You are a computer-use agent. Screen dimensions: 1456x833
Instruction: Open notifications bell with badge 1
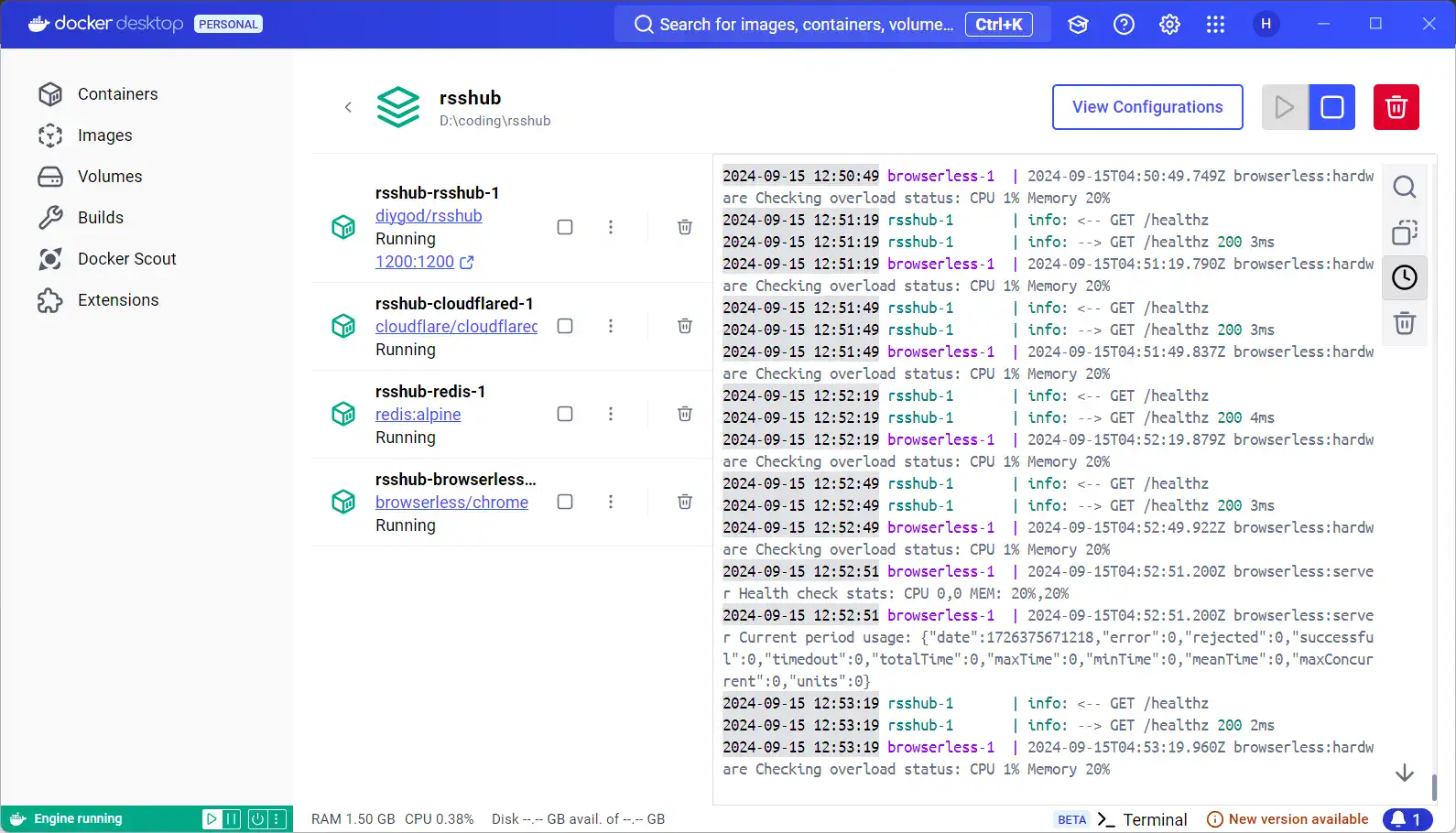click(1407, 819)
